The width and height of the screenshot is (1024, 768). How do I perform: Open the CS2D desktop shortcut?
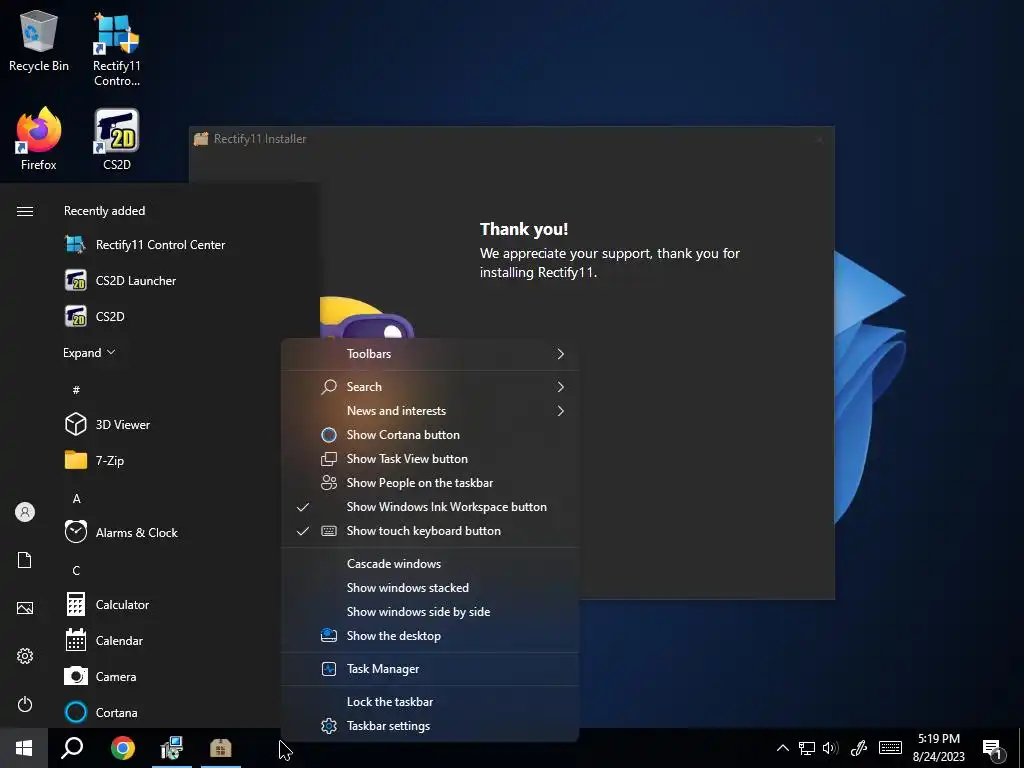pos(116,138)
